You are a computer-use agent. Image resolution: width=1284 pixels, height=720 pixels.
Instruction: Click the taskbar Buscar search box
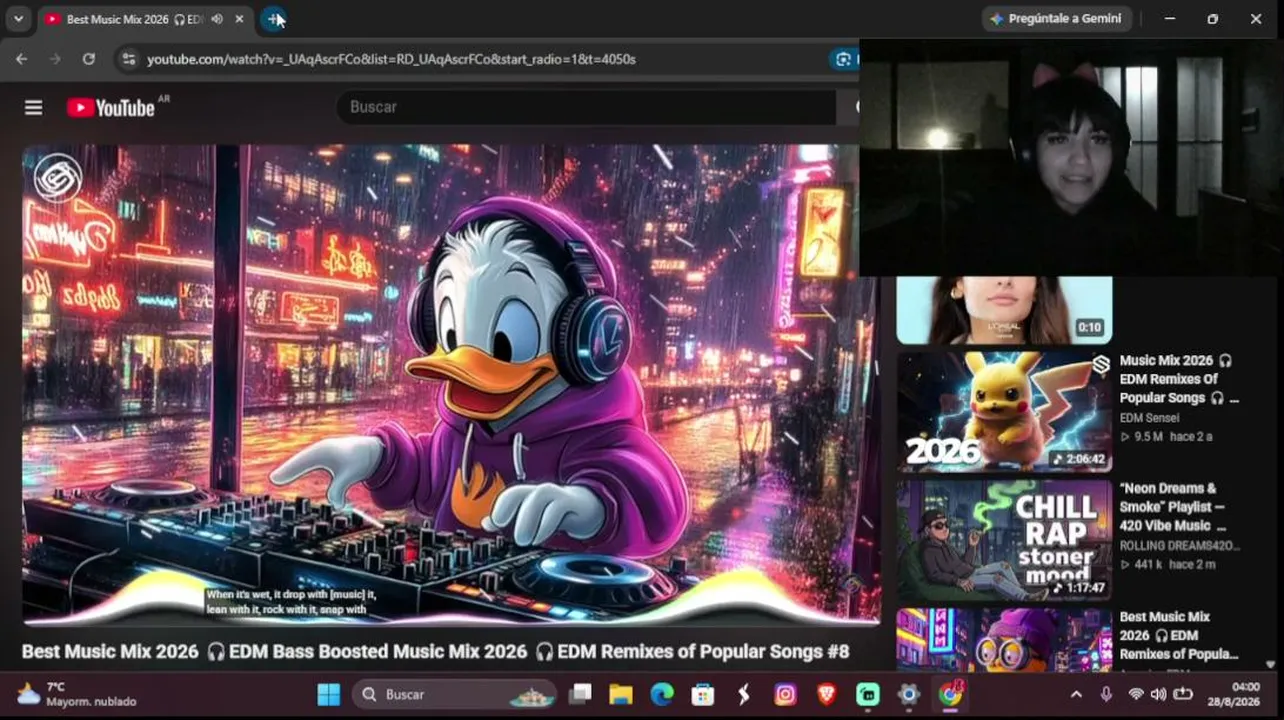click(x=455, y=694)
